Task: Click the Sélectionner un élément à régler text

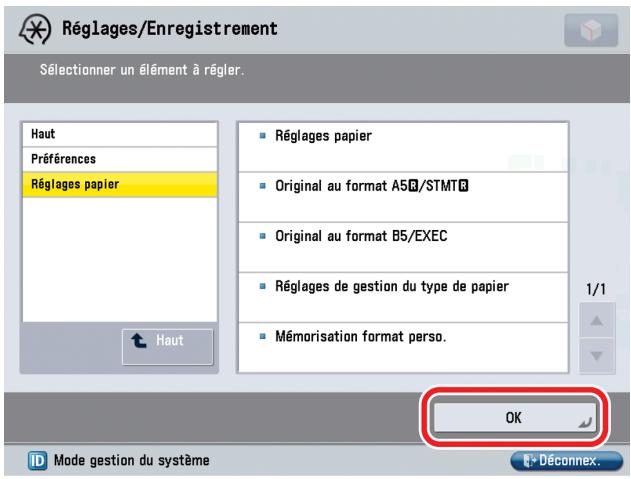Action: (142, 70)
